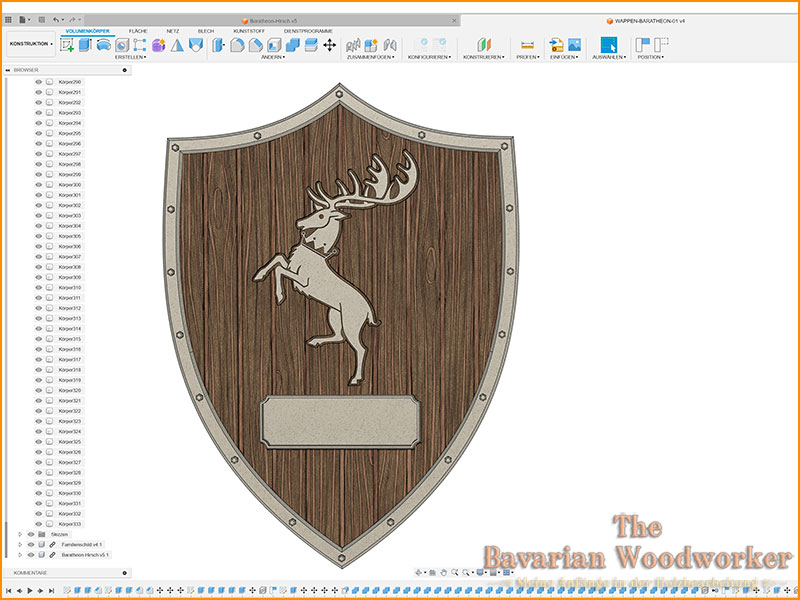Image resolution: width=800 pixels, height=600 pixels.
Task: Expand the Baratheon Hirsch v5:1 node
Action: 20,555
